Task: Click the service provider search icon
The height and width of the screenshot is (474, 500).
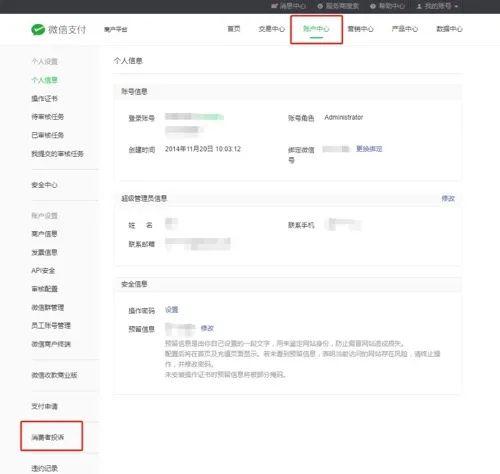Action: click(x=320, y=6)
